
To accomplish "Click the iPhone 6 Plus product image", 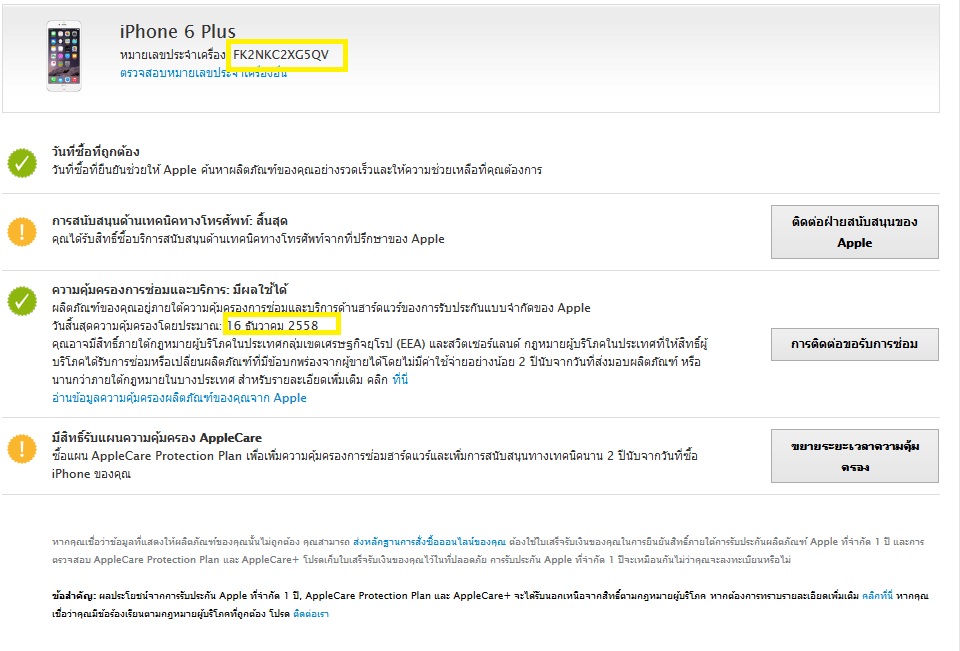I will tap(64, 56).
